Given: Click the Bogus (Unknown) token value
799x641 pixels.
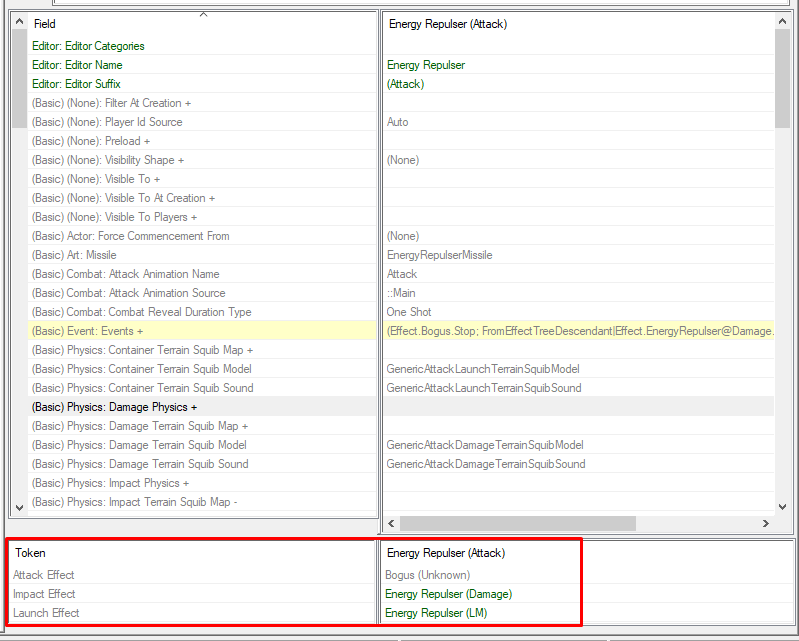Looking at the screenshot, I should [428, 575].
